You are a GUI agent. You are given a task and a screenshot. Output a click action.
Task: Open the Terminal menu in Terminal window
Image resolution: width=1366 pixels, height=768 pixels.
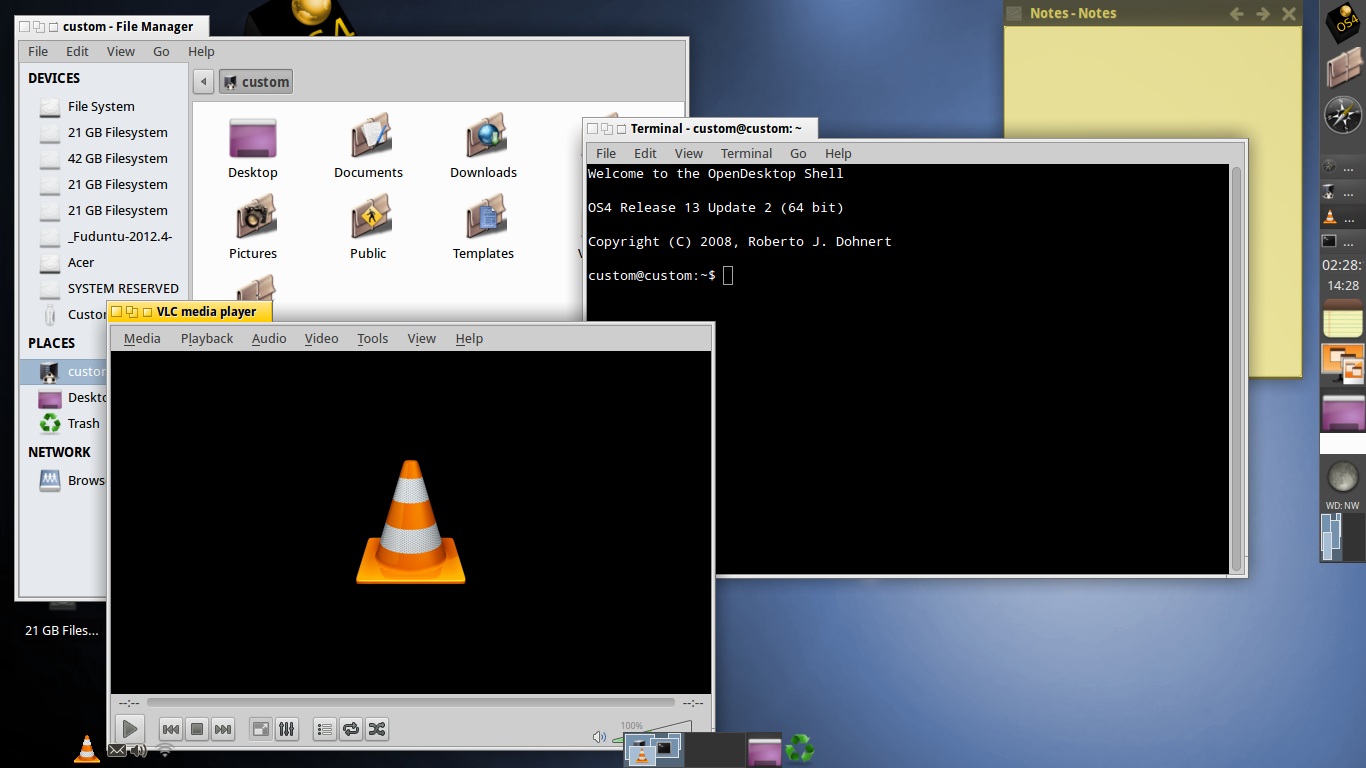pos(746,153)
